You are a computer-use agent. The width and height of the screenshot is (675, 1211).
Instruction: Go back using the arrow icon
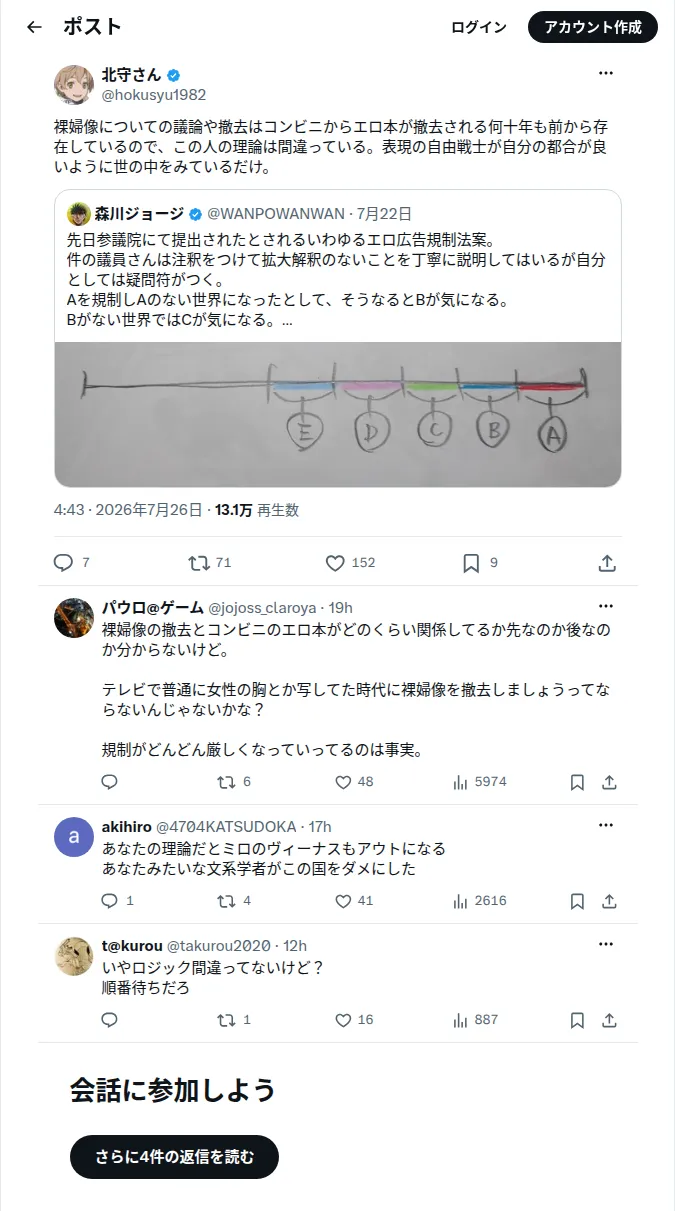(34, 28)
